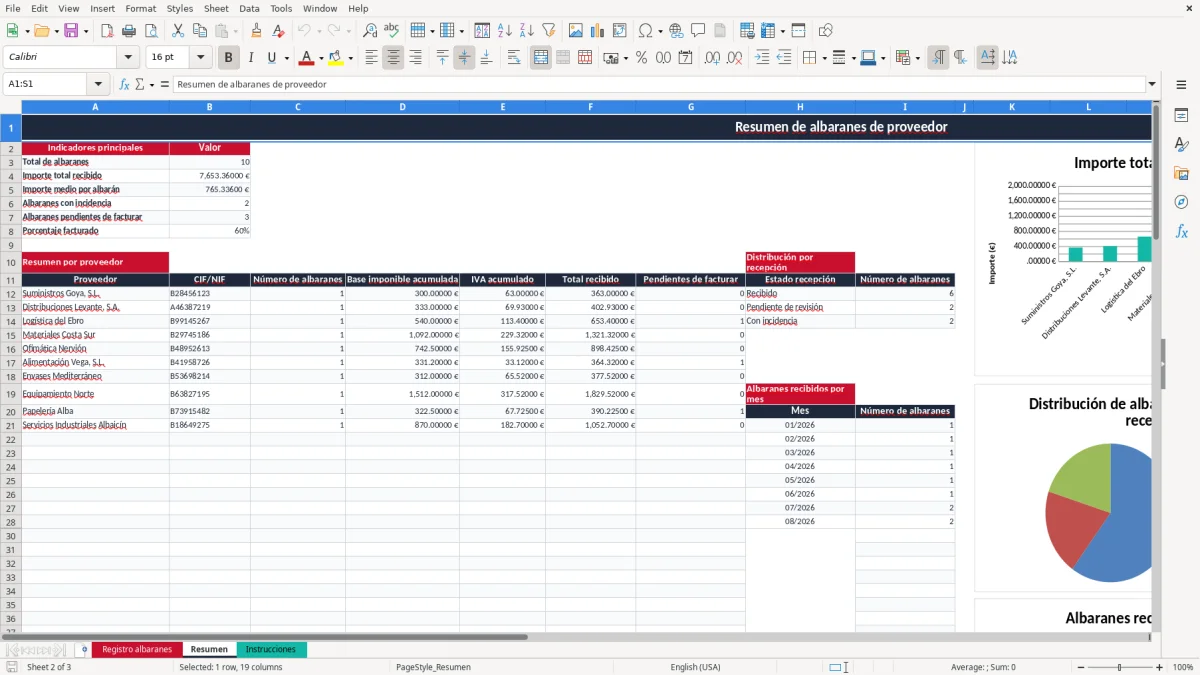The image size is (1200, 675).
Task: Click the formula input line
Action: (658, 84)
